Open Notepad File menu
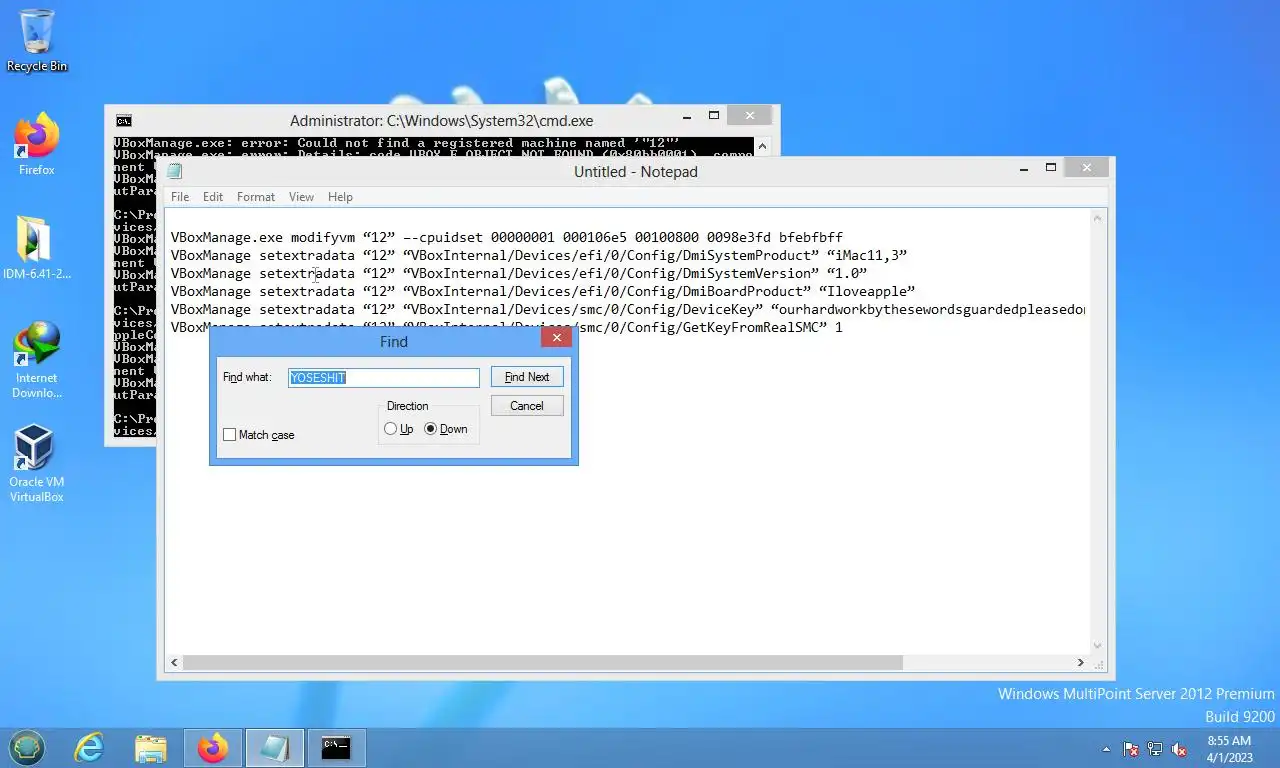This screenshot has width=1280, height=768. pyautogui.click(x=180, y=197)
